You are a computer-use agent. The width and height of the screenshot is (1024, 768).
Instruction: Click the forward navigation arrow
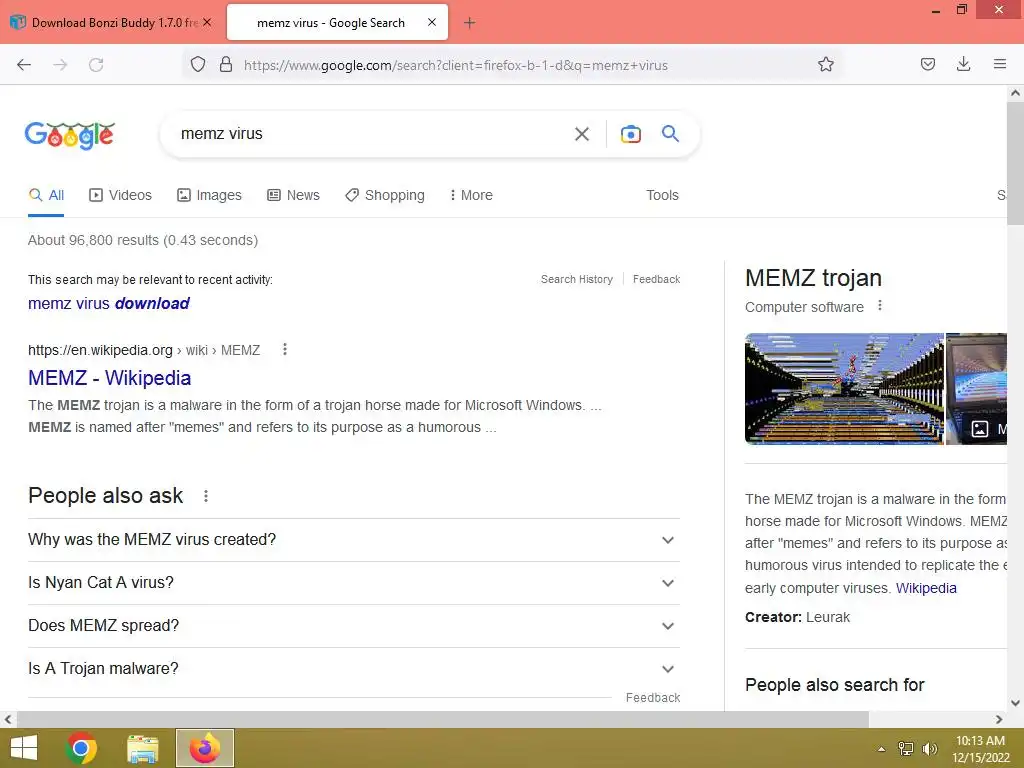click(x=60, y=65)
